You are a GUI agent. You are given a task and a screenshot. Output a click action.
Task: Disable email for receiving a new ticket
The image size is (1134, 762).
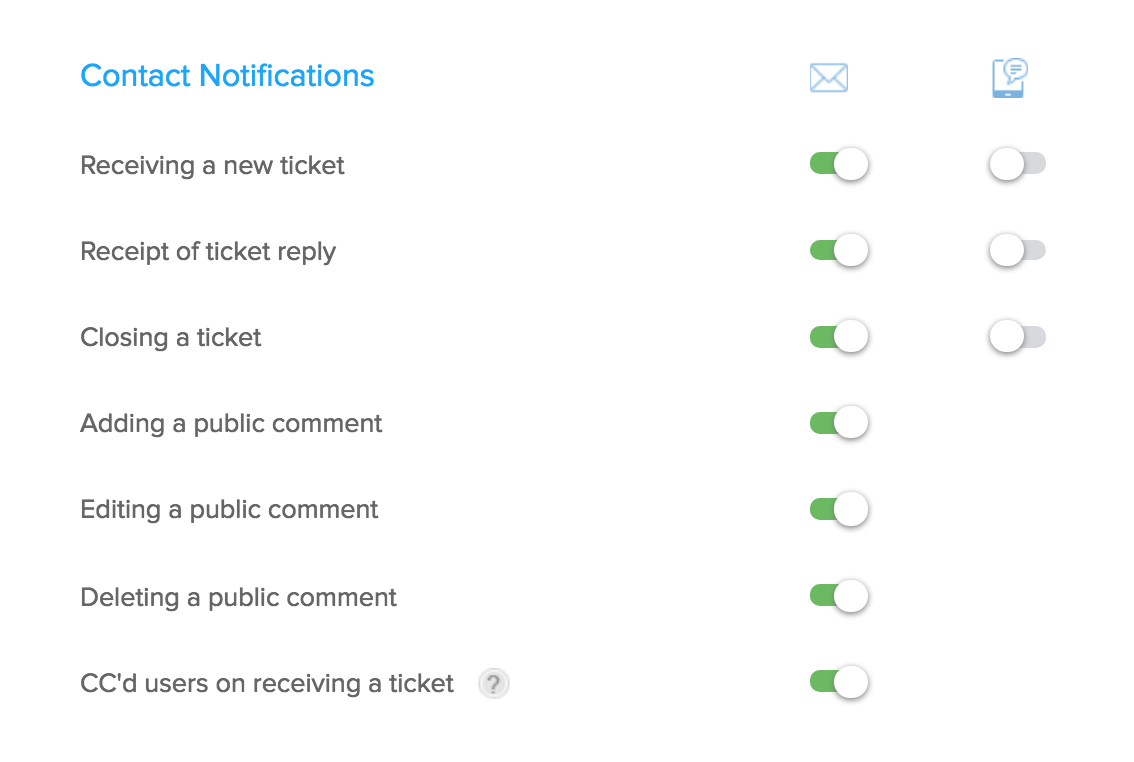coord(838,164)
